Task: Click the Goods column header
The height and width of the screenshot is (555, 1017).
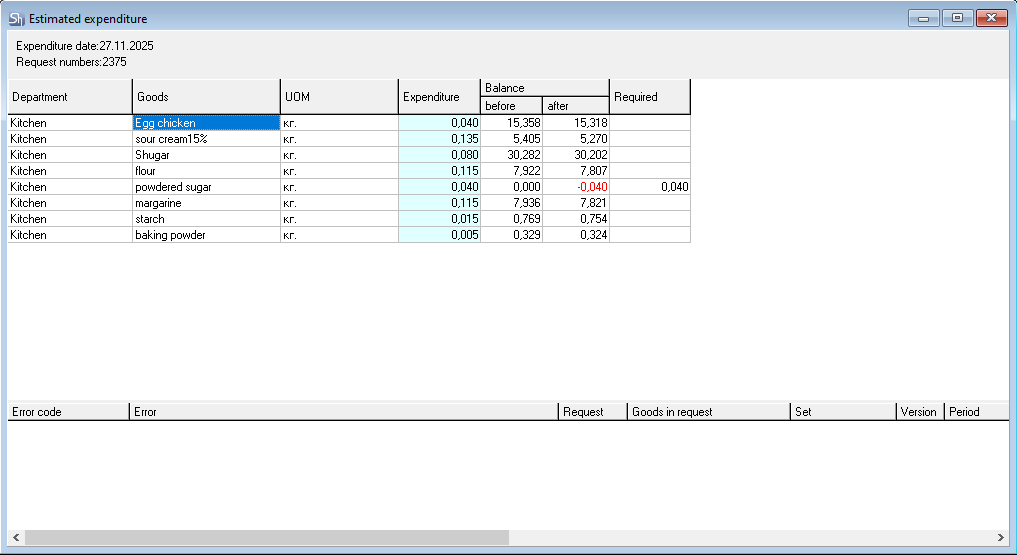Action: click(x=206, y=97)
